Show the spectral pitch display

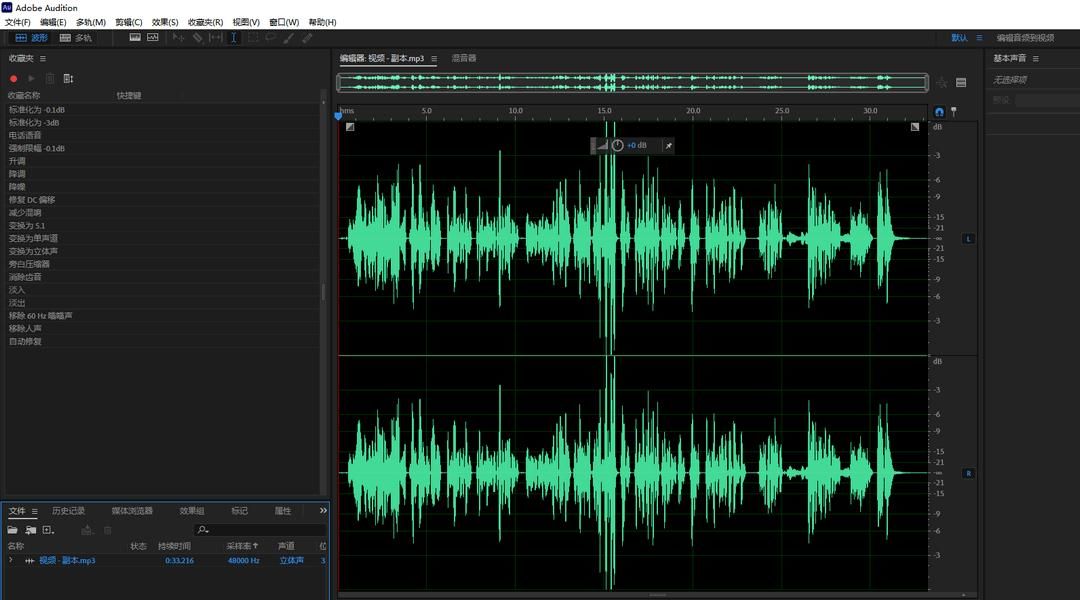153,37
